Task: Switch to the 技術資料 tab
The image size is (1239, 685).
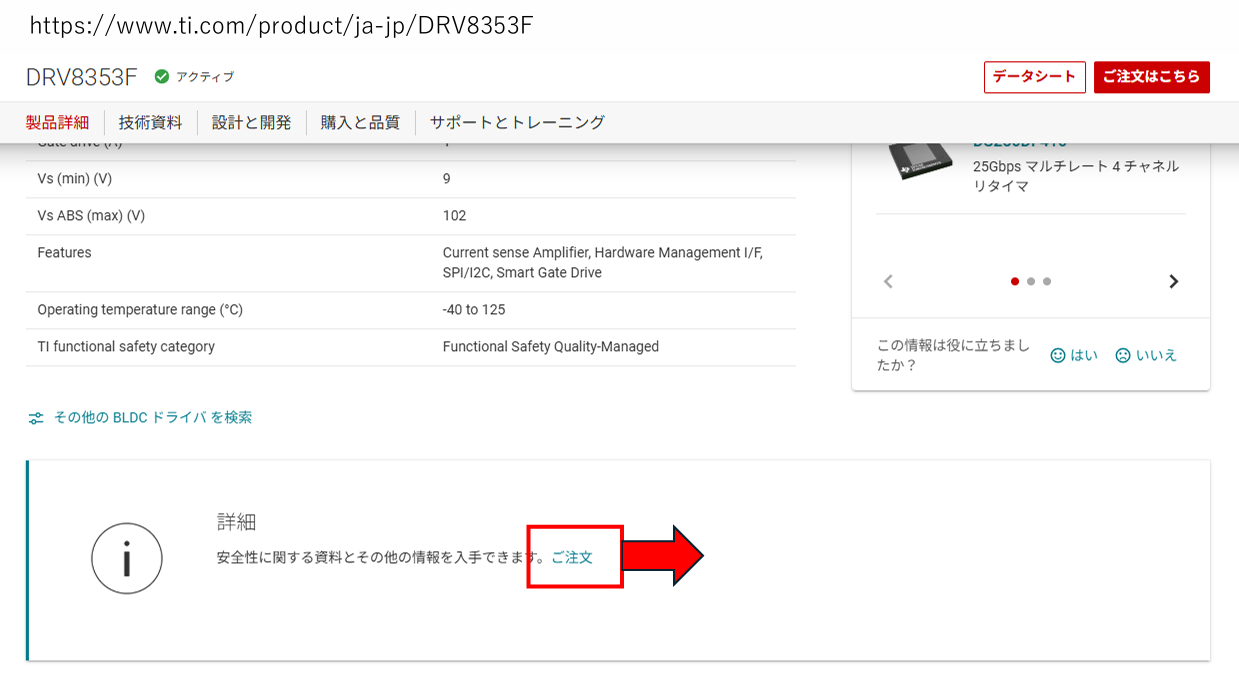Action: pos(150,122)
